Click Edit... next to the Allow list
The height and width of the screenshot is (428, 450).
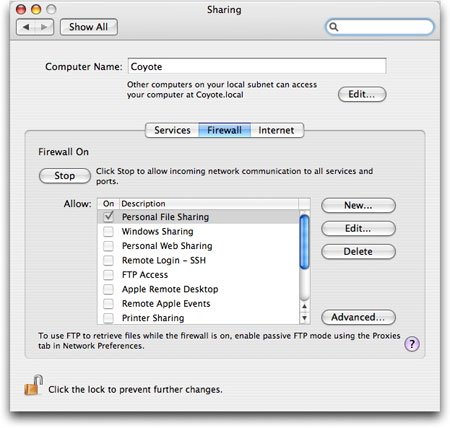click(358, 228)
